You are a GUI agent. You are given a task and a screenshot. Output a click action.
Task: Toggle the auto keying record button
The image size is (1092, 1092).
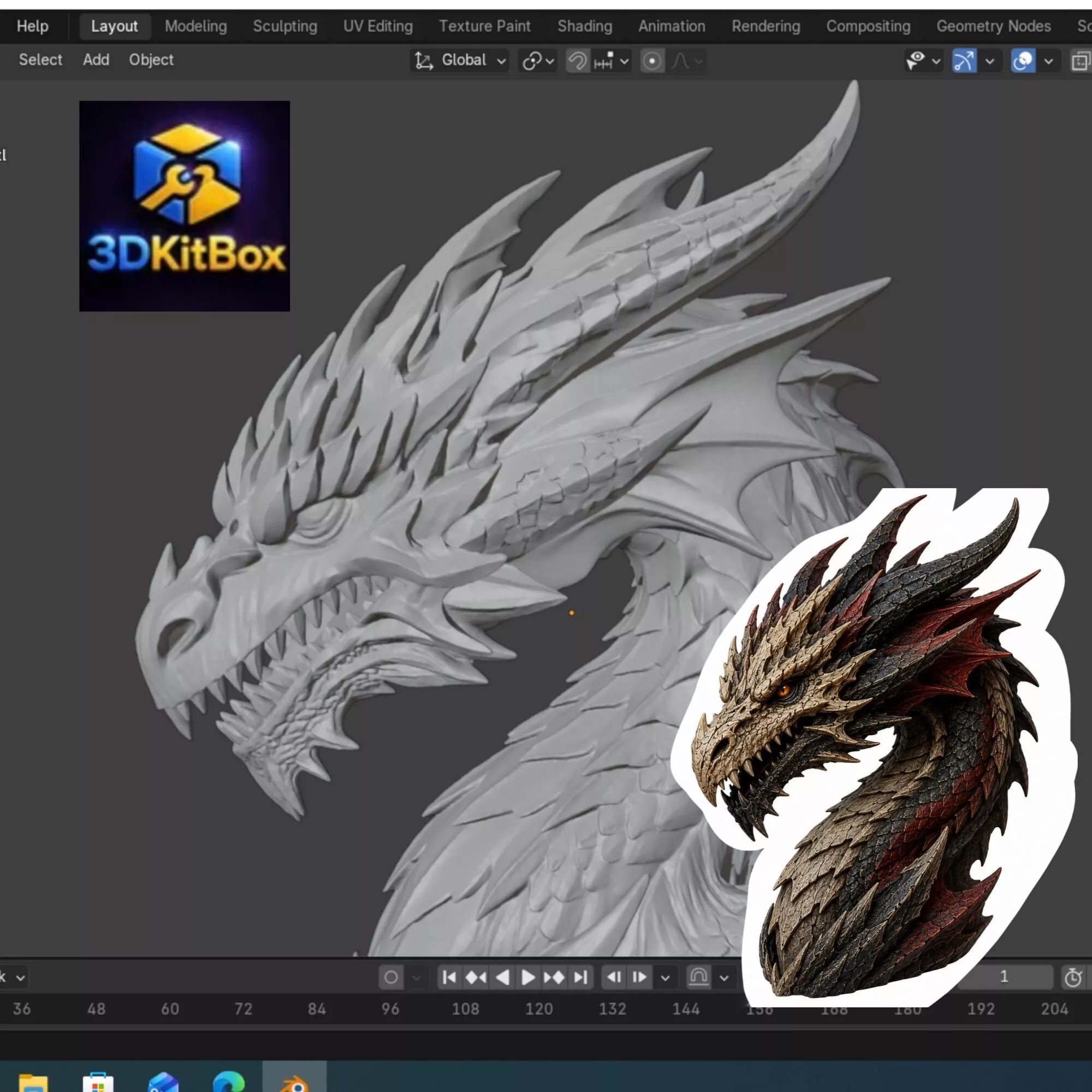click(391, 977)
